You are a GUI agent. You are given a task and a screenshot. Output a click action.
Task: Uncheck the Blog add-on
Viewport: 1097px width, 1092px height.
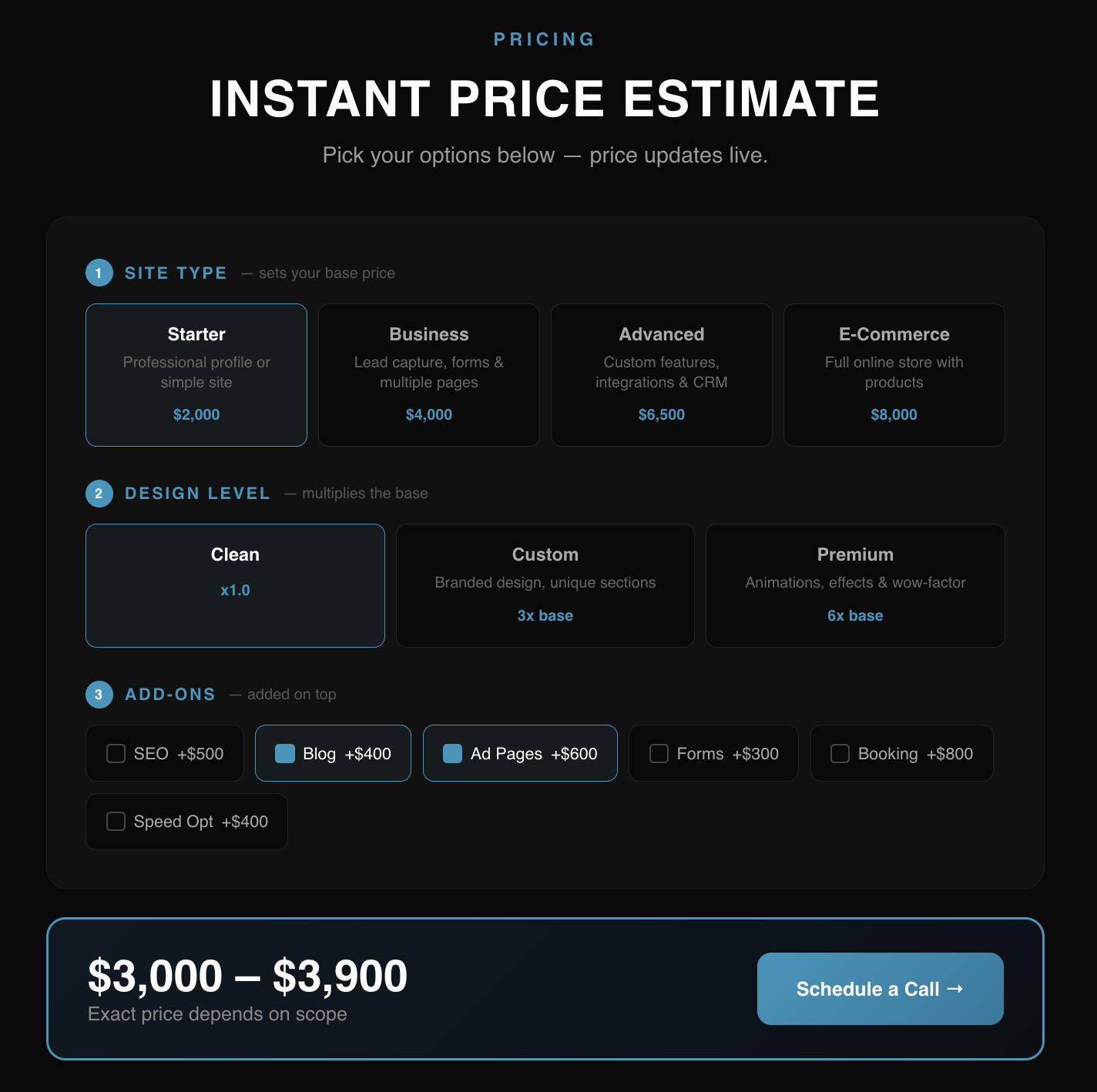tap(285, 753)
